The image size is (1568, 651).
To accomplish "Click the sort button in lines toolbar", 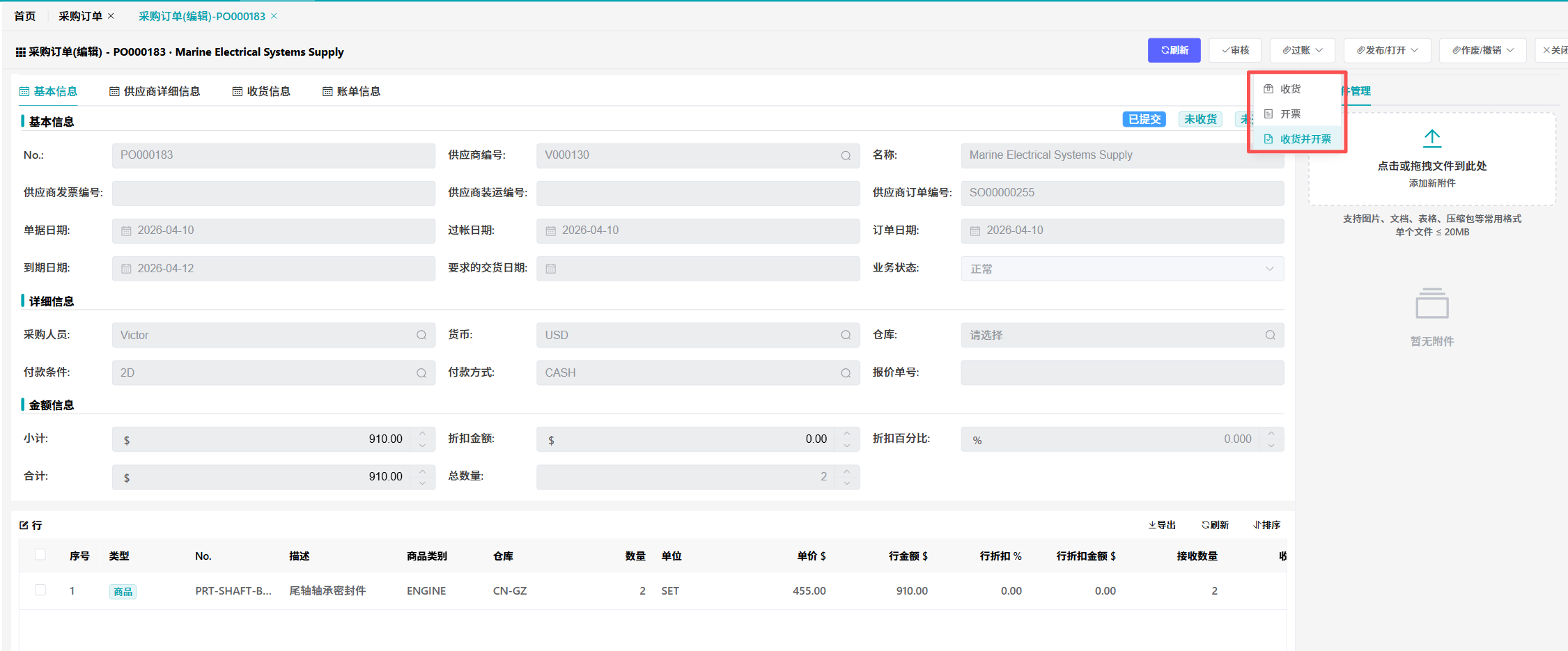I will pyautogui.click(x=1266, y=525).
